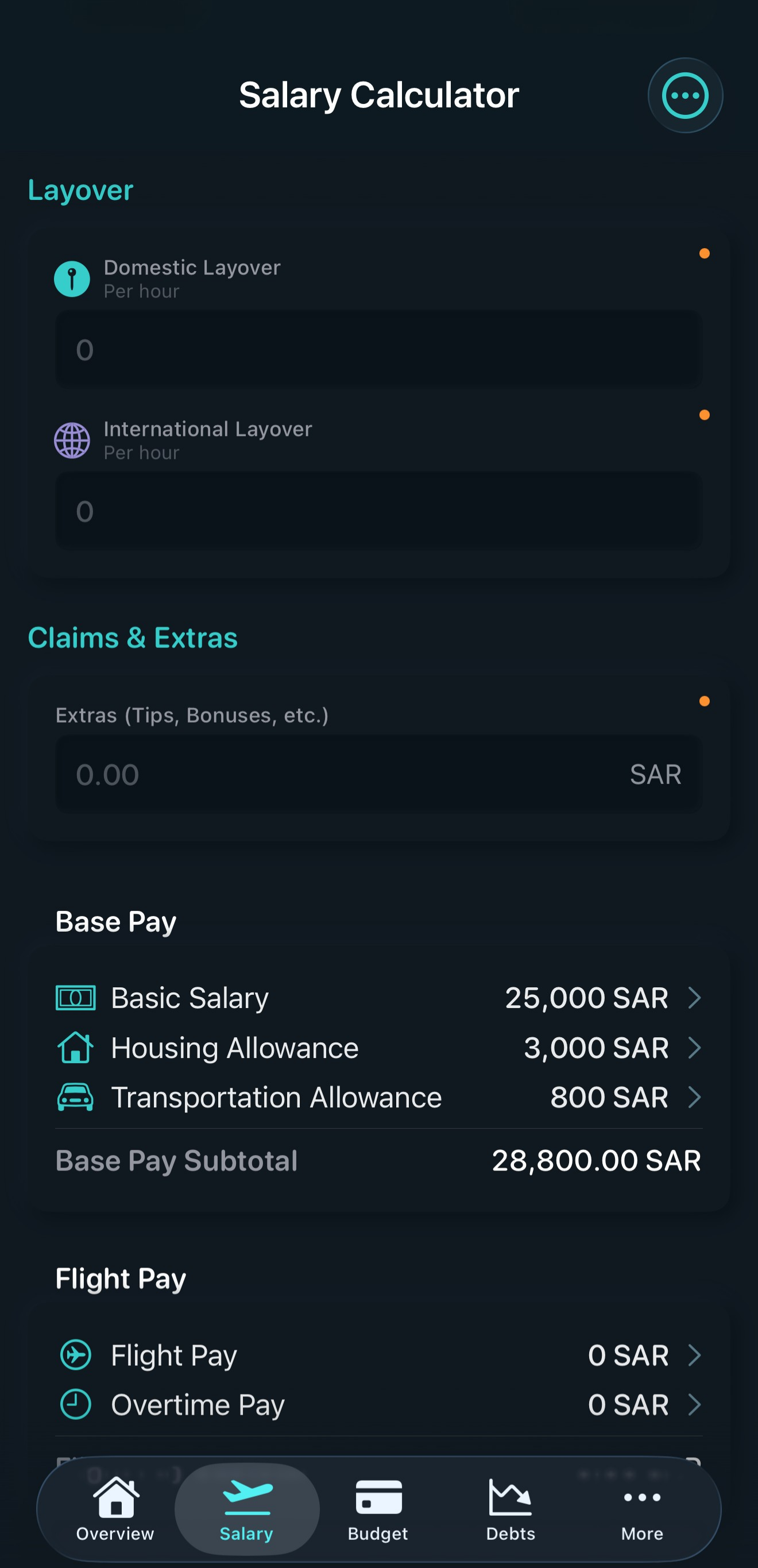758x1568 pixels.
Task: Tap the International Layover globe icon
Action: pos(72,440)
